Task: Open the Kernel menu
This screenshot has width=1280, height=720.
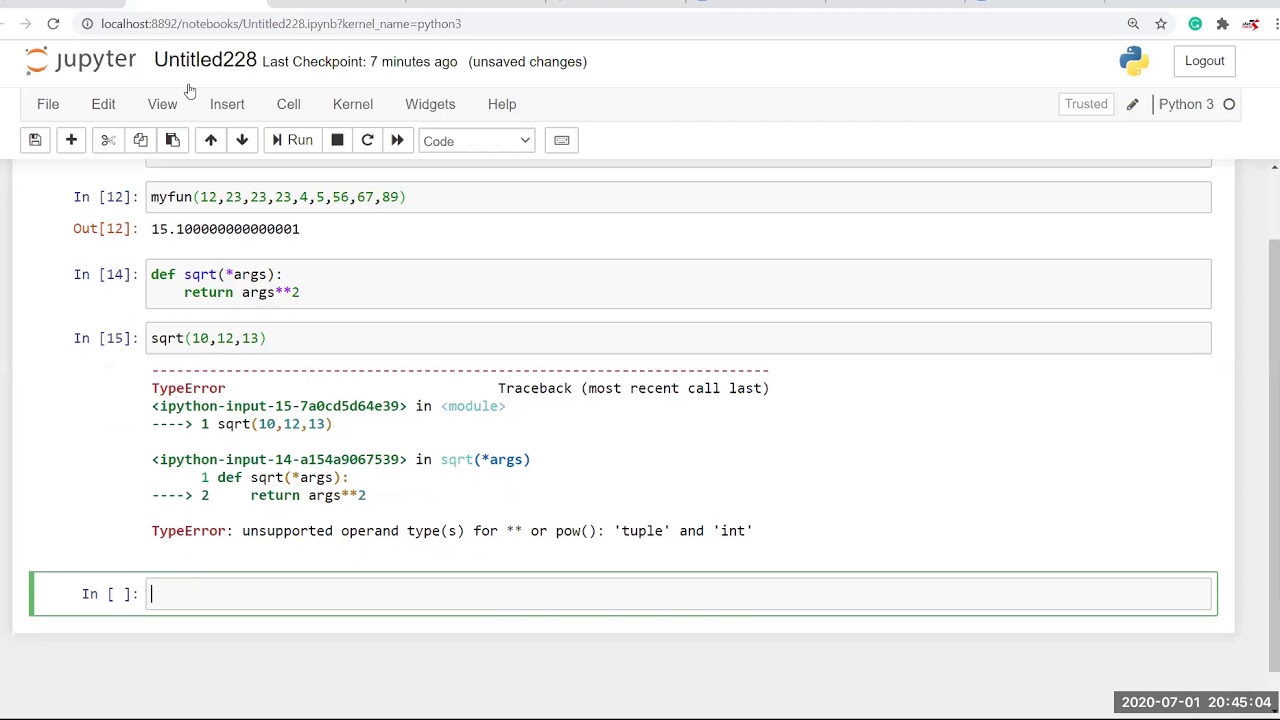Action: 353,104
